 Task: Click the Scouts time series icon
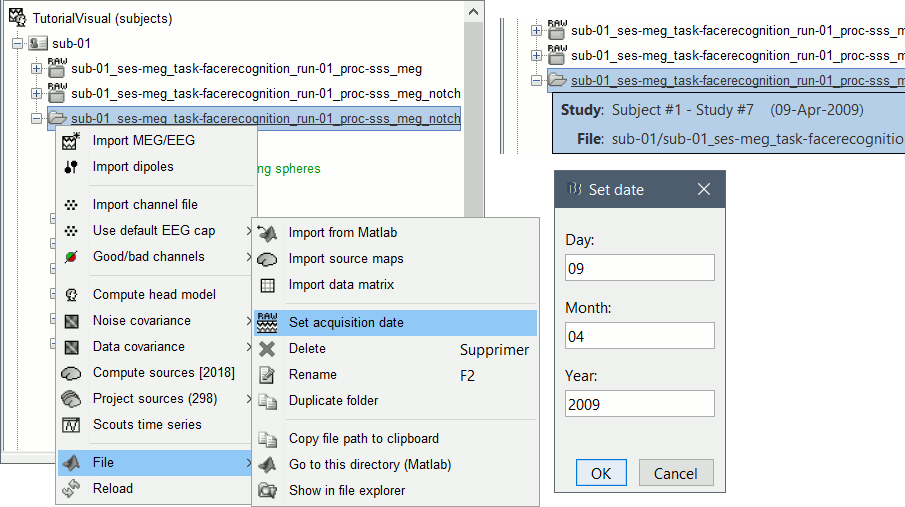coord(71,425)
